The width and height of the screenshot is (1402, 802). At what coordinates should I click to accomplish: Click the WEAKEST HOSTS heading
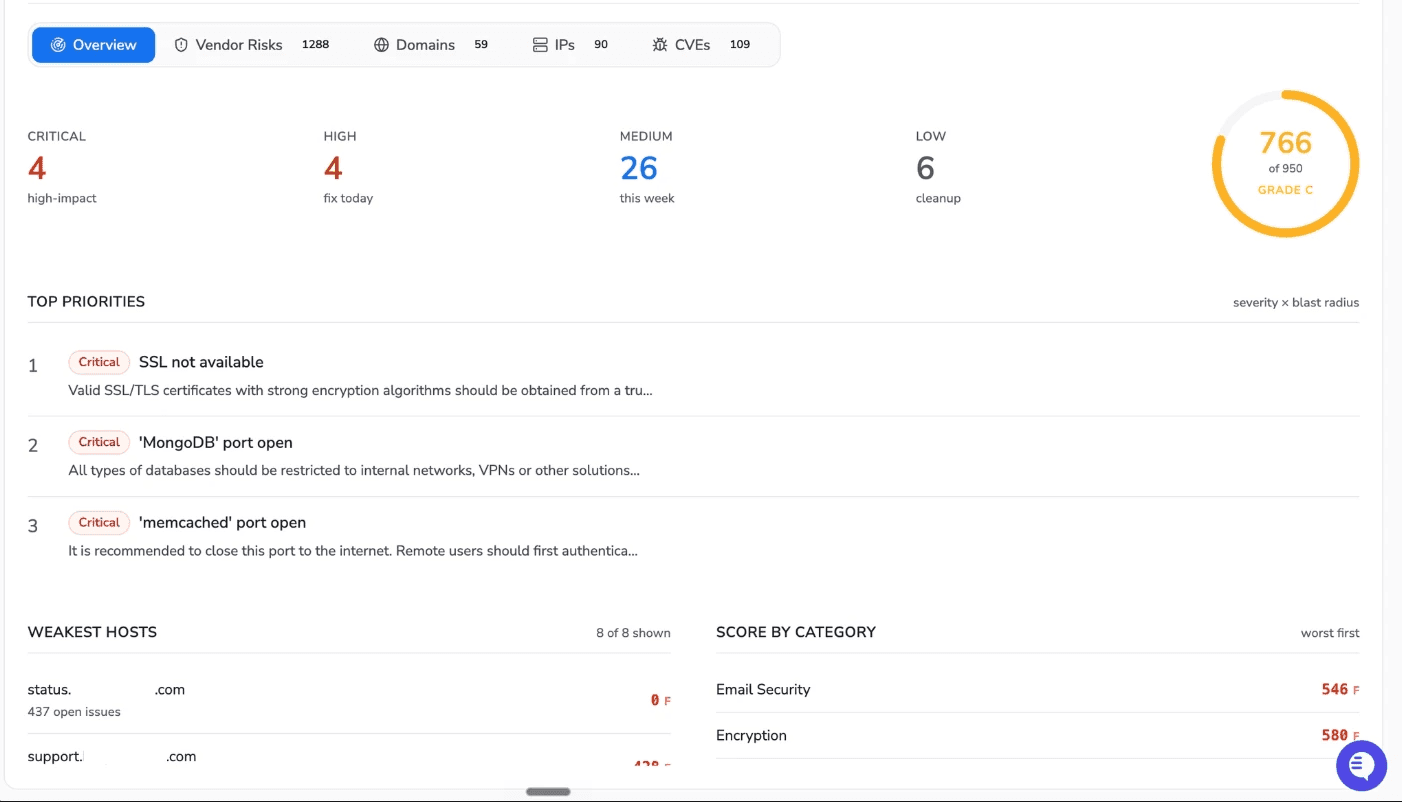(92, 632)
